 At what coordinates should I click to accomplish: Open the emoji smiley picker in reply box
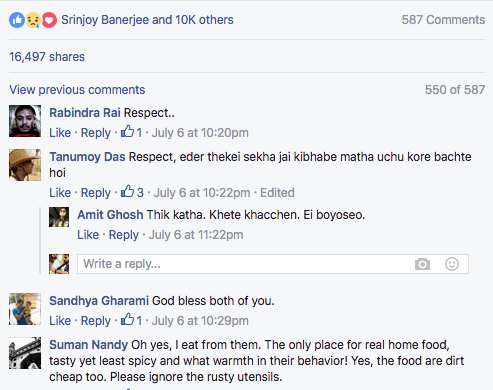pos(452,264)
